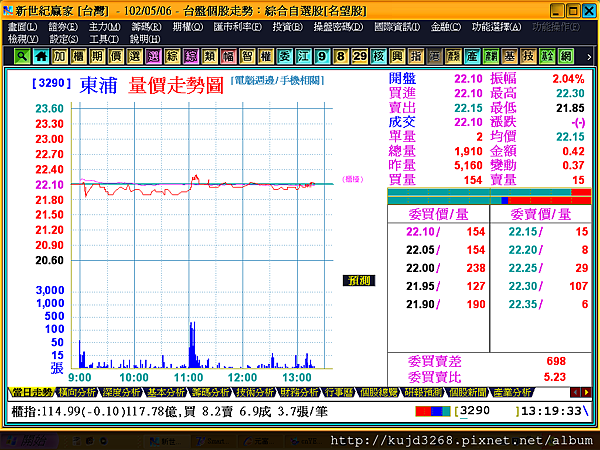Switch to the 個股總覽 tab

[378, 392]
